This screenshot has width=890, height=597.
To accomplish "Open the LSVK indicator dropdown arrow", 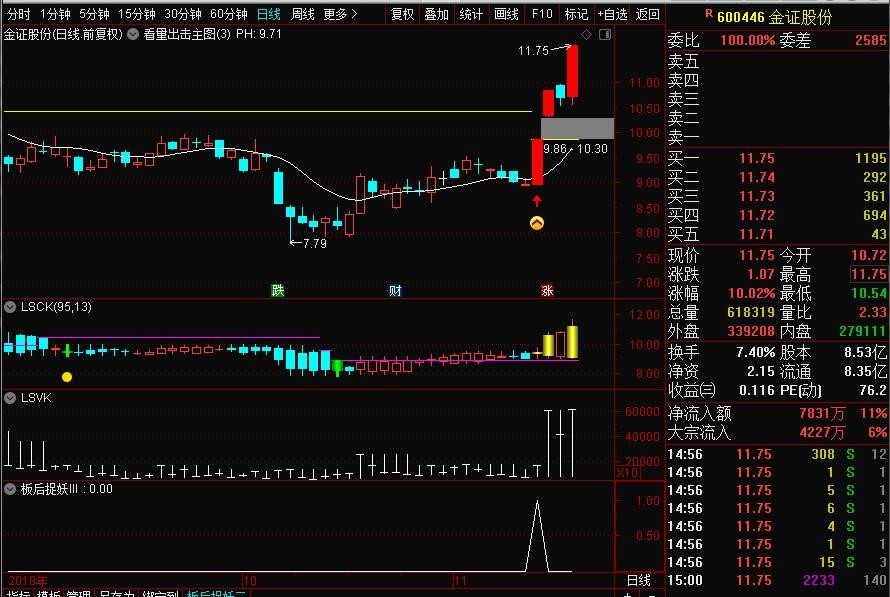I will [11, 397].
